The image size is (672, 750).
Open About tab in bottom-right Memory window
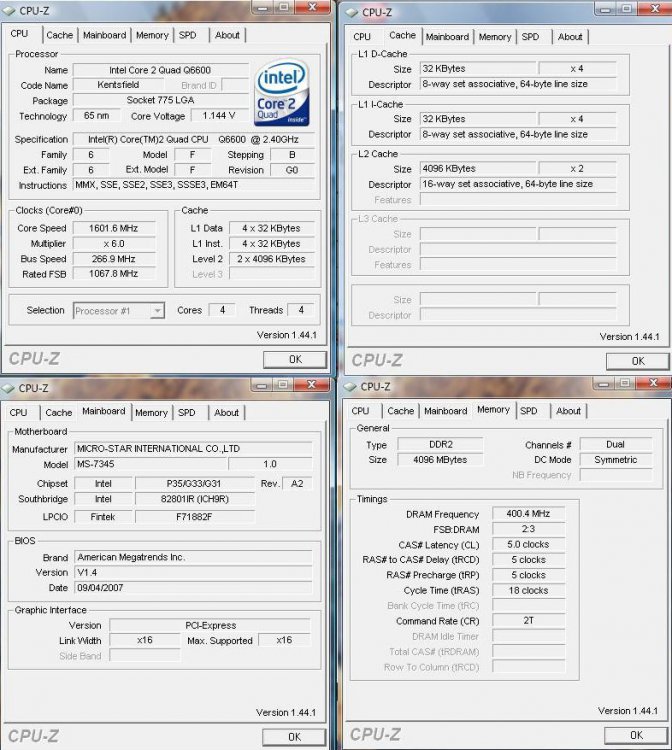(x=568, y=411)
